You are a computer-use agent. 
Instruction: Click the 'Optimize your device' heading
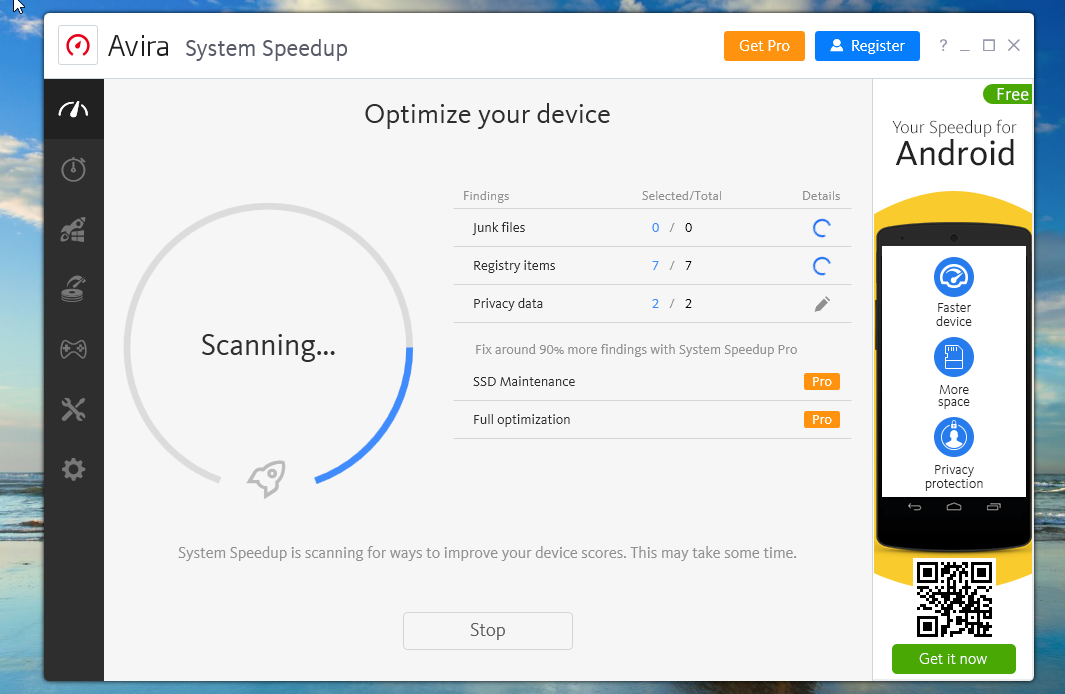487,114
